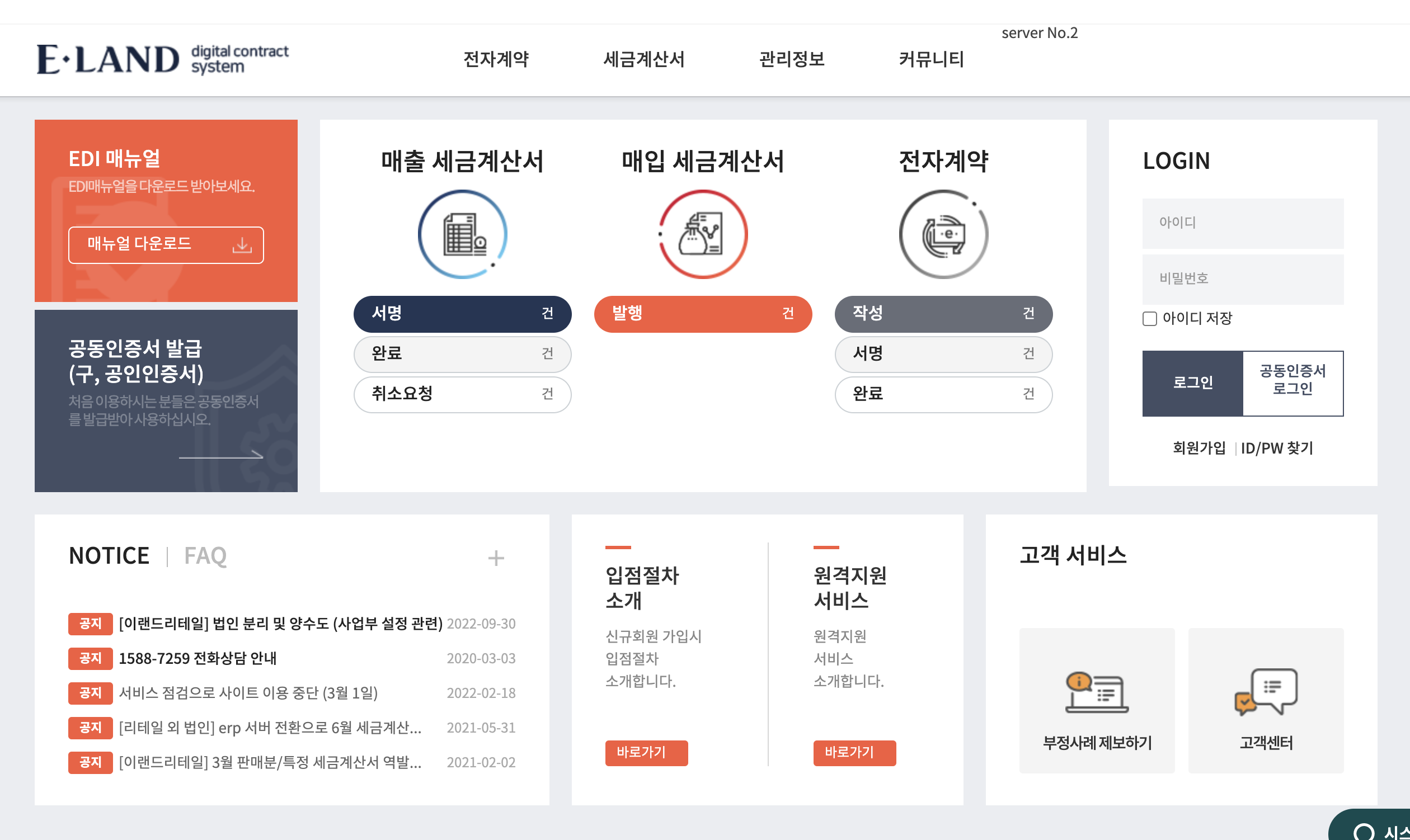The image size is (1410, 840).
Task: Click 바로가기 under 원격지원 서비스
Action: tap(854, 753)
